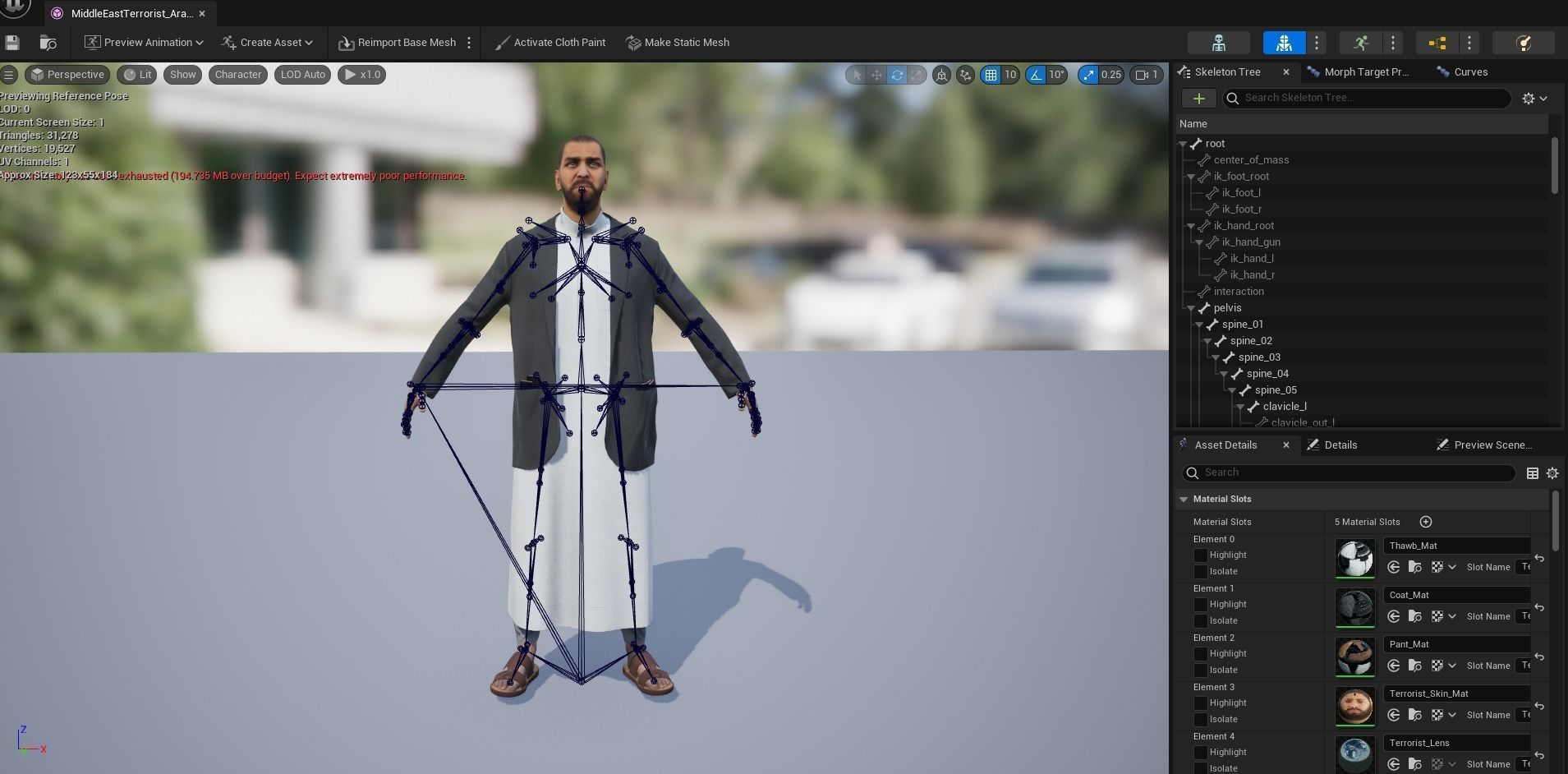Open Skeleton editor mode skeleton icon
Viewport: 1568px width, 774px height.
click(x=1219, y=43)
